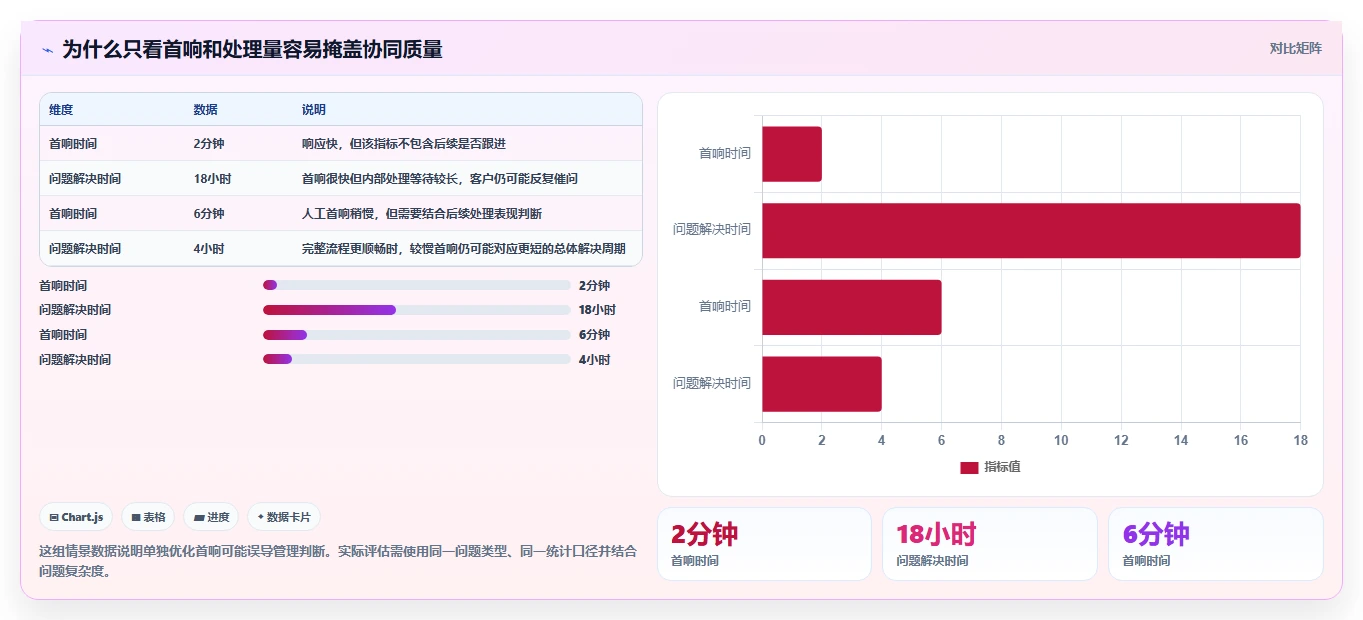1363x620 pixels.
Task: Click the 说明 column header
Action: click(314, 110)
